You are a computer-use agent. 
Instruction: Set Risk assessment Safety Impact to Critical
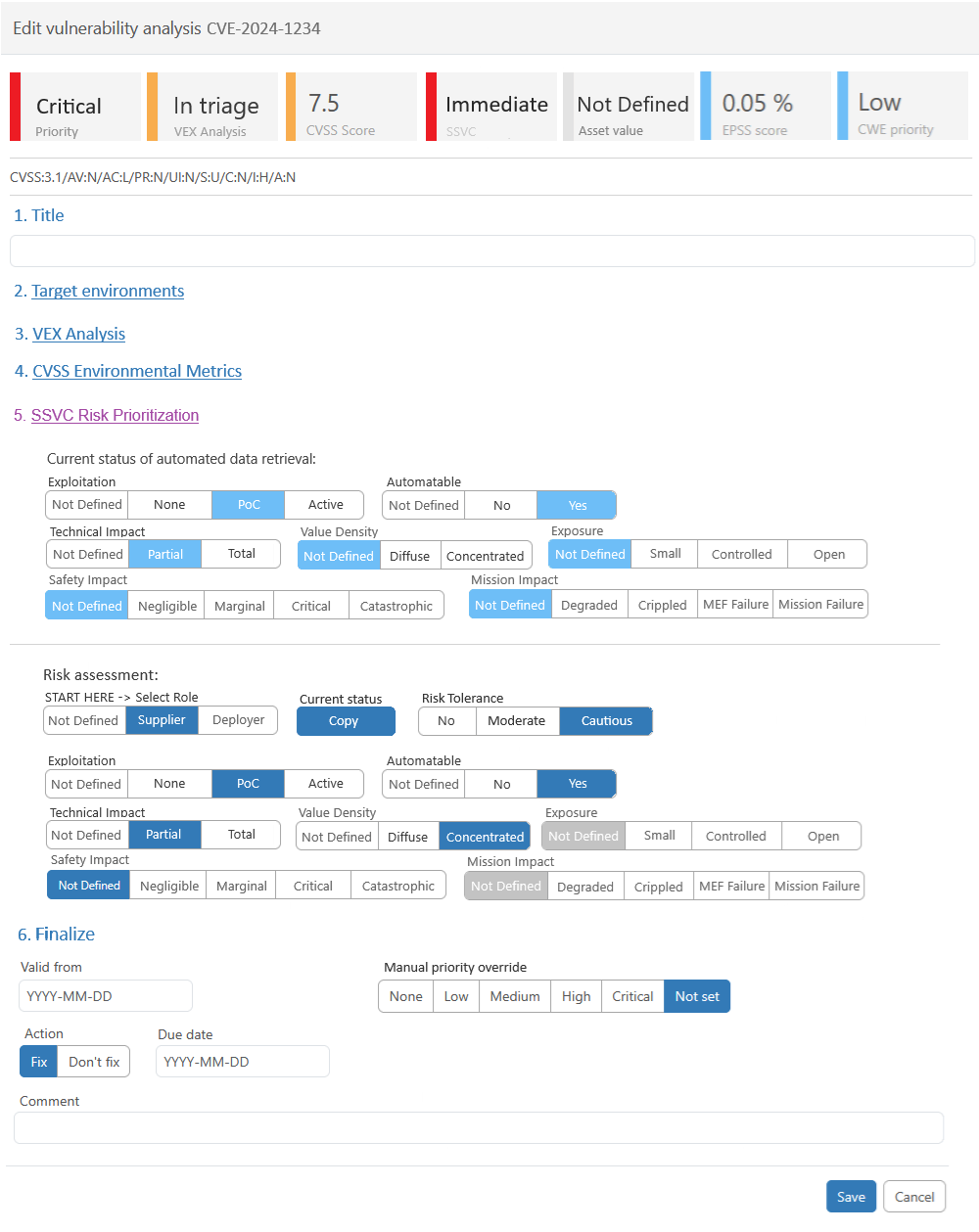(x=313, y=886)
